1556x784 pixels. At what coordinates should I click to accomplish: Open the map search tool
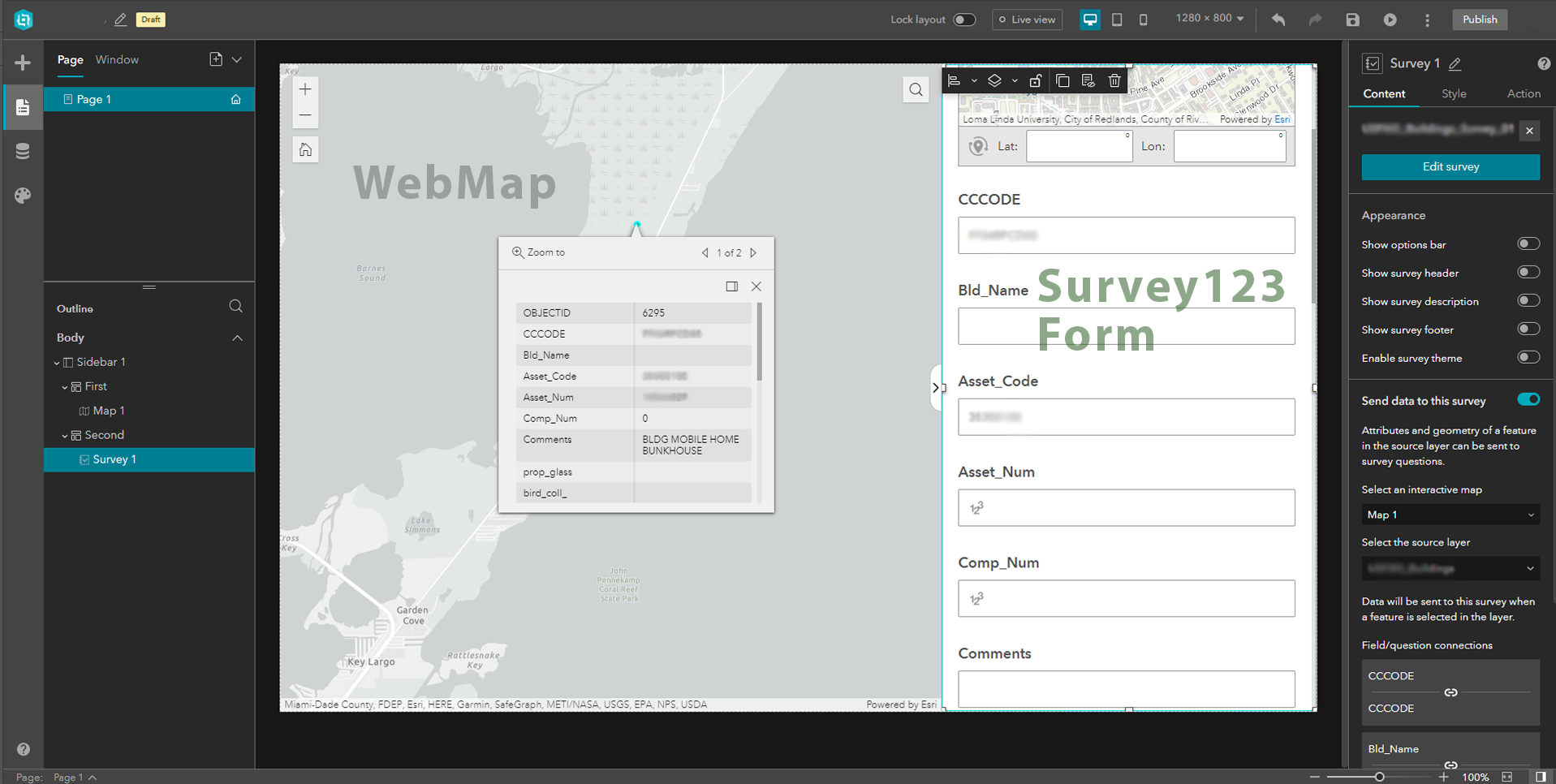[x=916, y=89]
